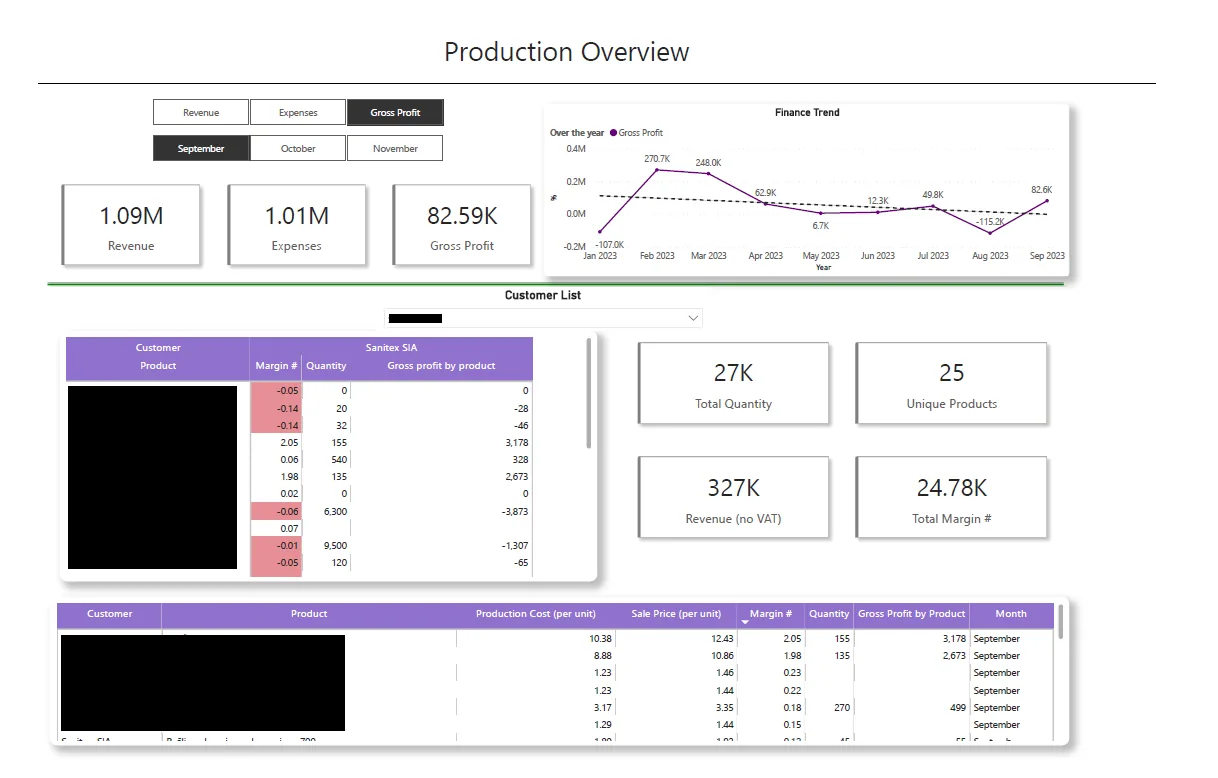Viewport: 1218px width, 778px height.
Task: Click production cost value 10.38
Action: [601, 638]
